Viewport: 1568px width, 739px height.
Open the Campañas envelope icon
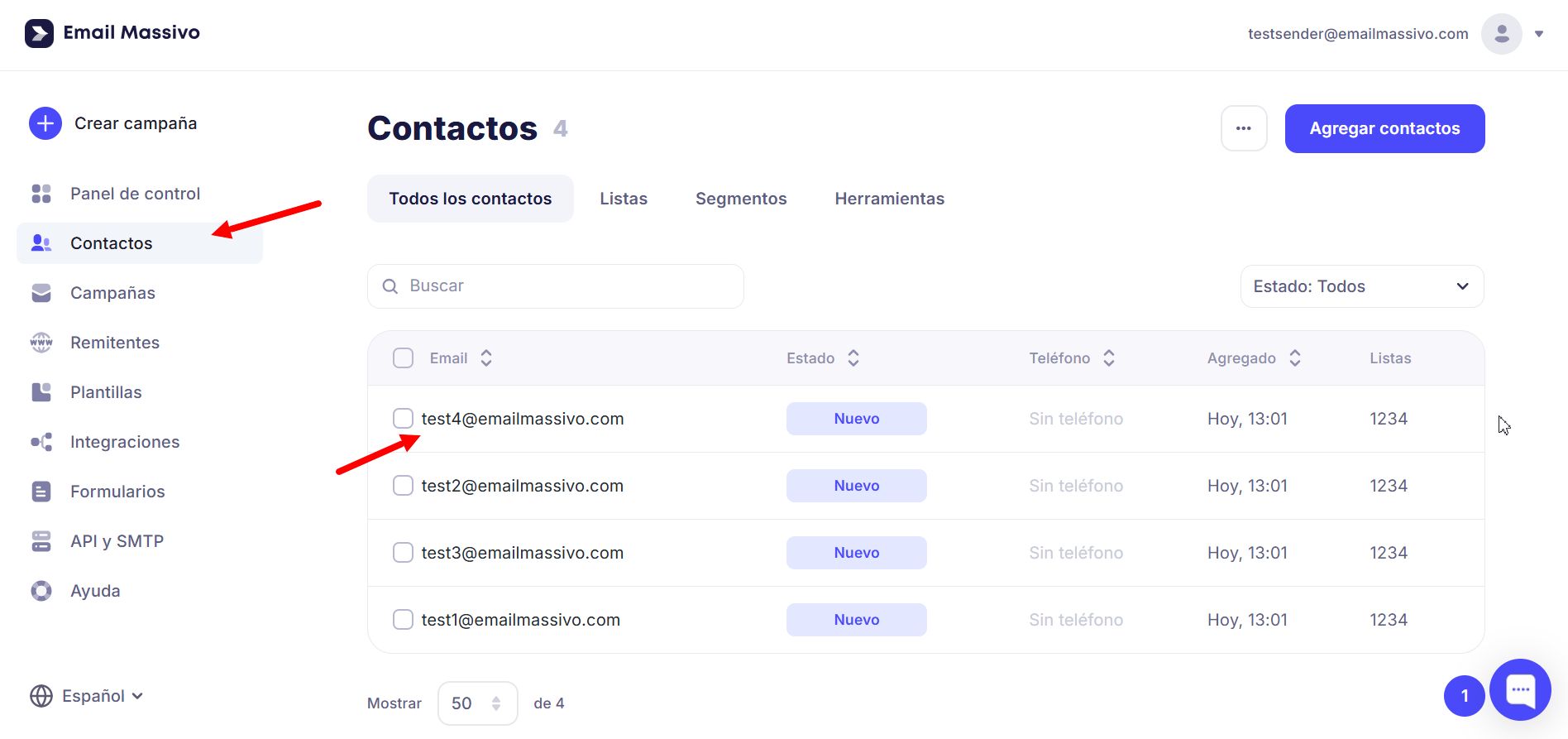point(41,293)
